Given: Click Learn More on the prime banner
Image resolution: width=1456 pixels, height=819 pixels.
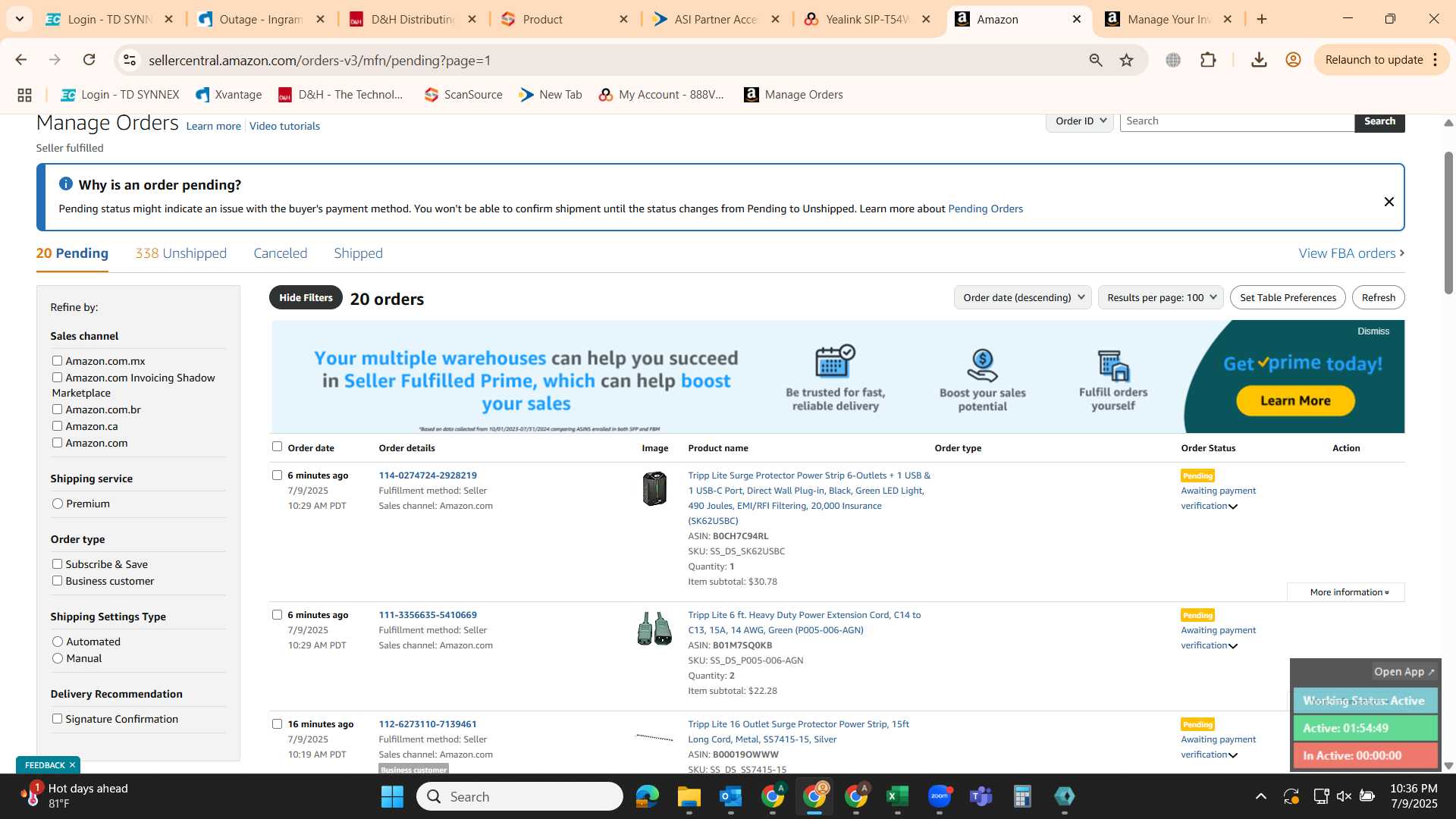Looking at the screenshot, I should click(1295, 400).
